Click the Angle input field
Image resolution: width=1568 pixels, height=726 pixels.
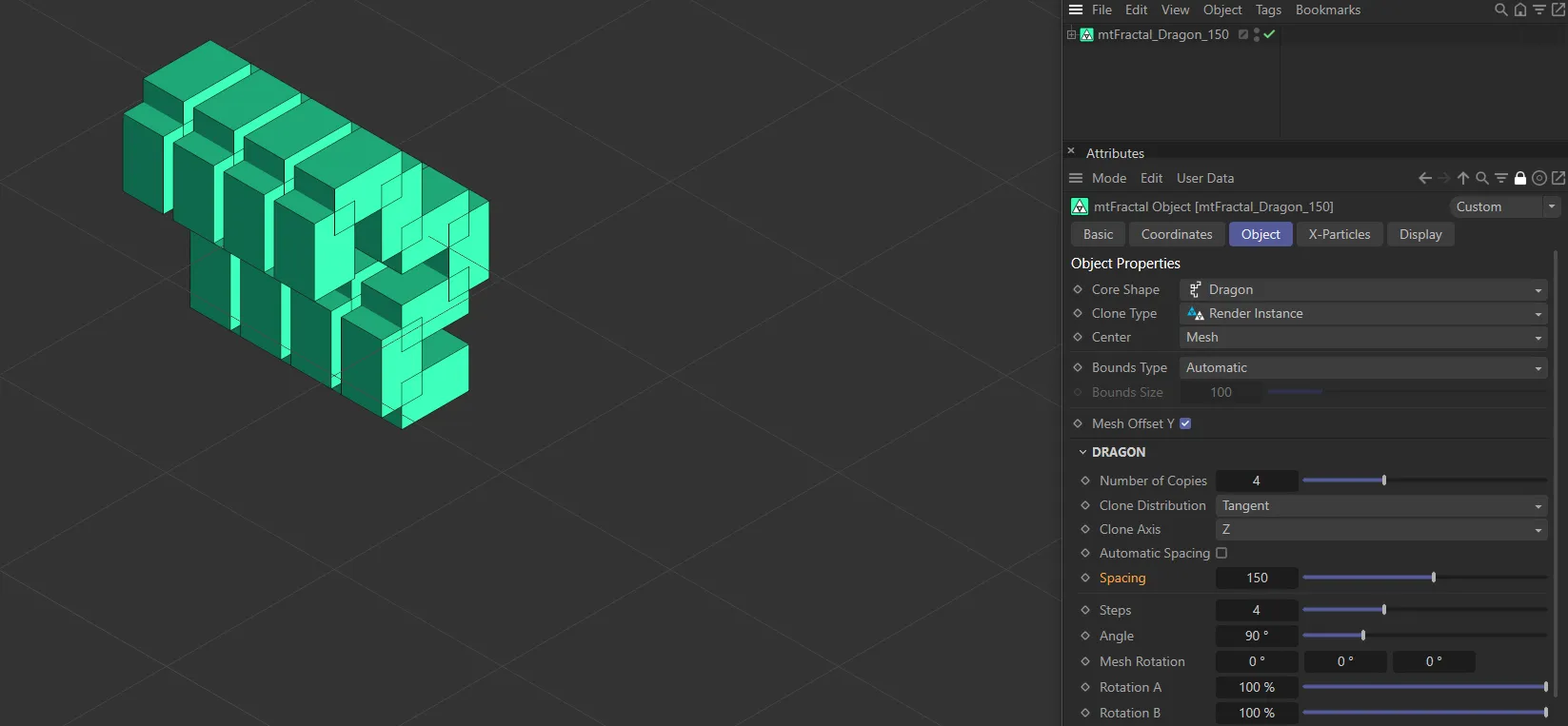(1257, 636)
